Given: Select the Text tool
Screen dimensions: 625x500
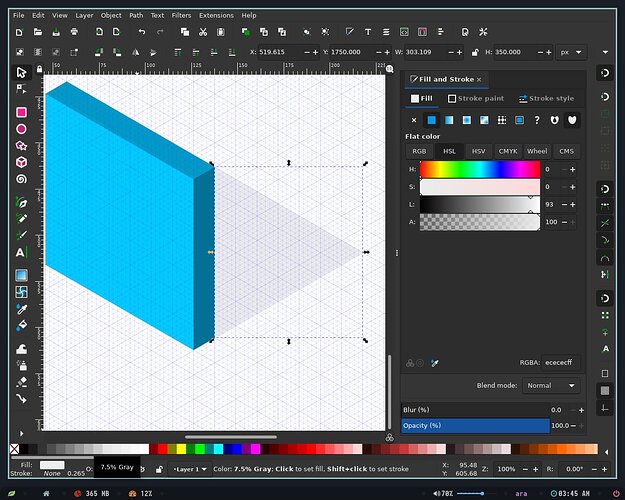Looking at the screenshot, I should click(x=21, y=252).
